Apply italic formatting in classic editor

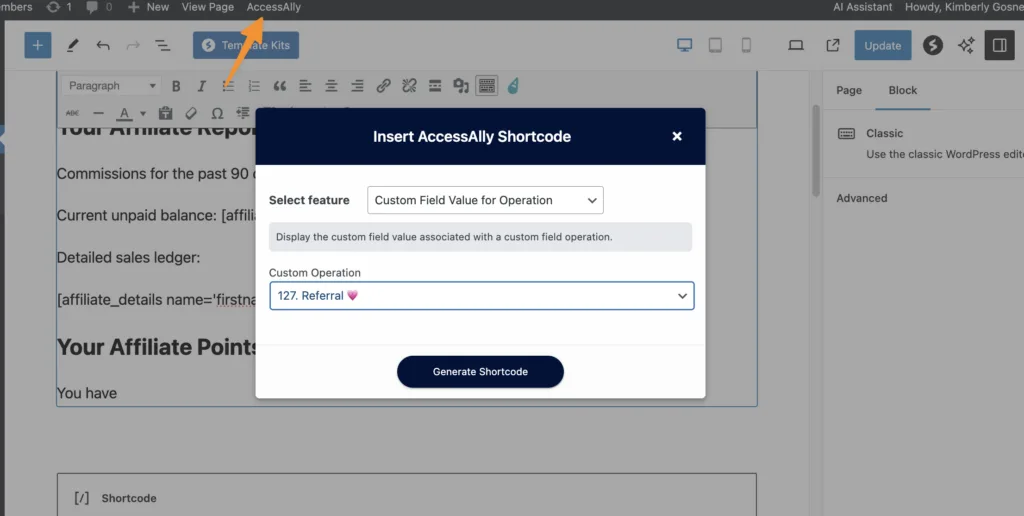202,86
